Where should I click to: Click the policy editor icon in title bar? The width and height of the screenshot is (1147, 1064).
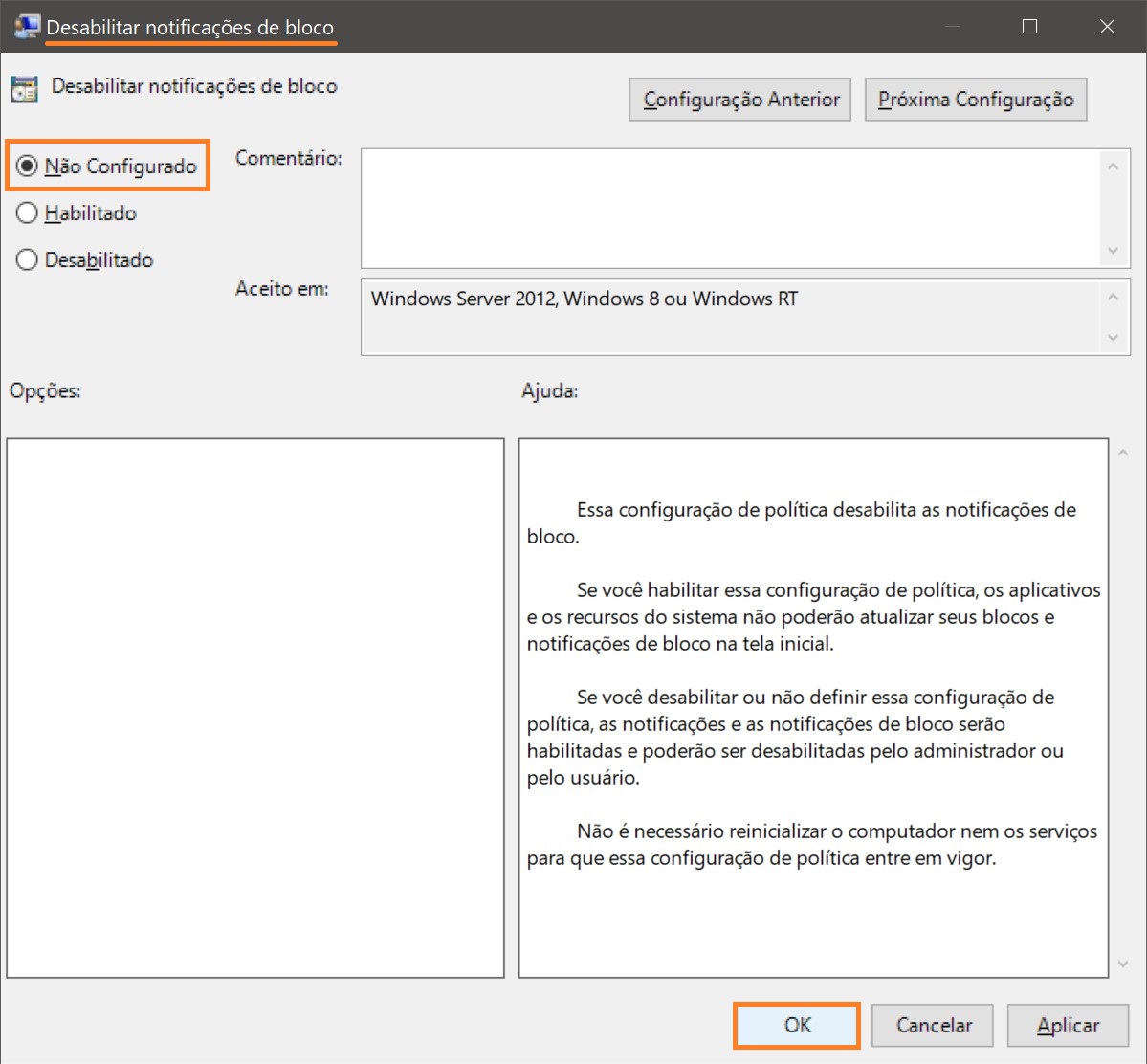tap(26, 27)
